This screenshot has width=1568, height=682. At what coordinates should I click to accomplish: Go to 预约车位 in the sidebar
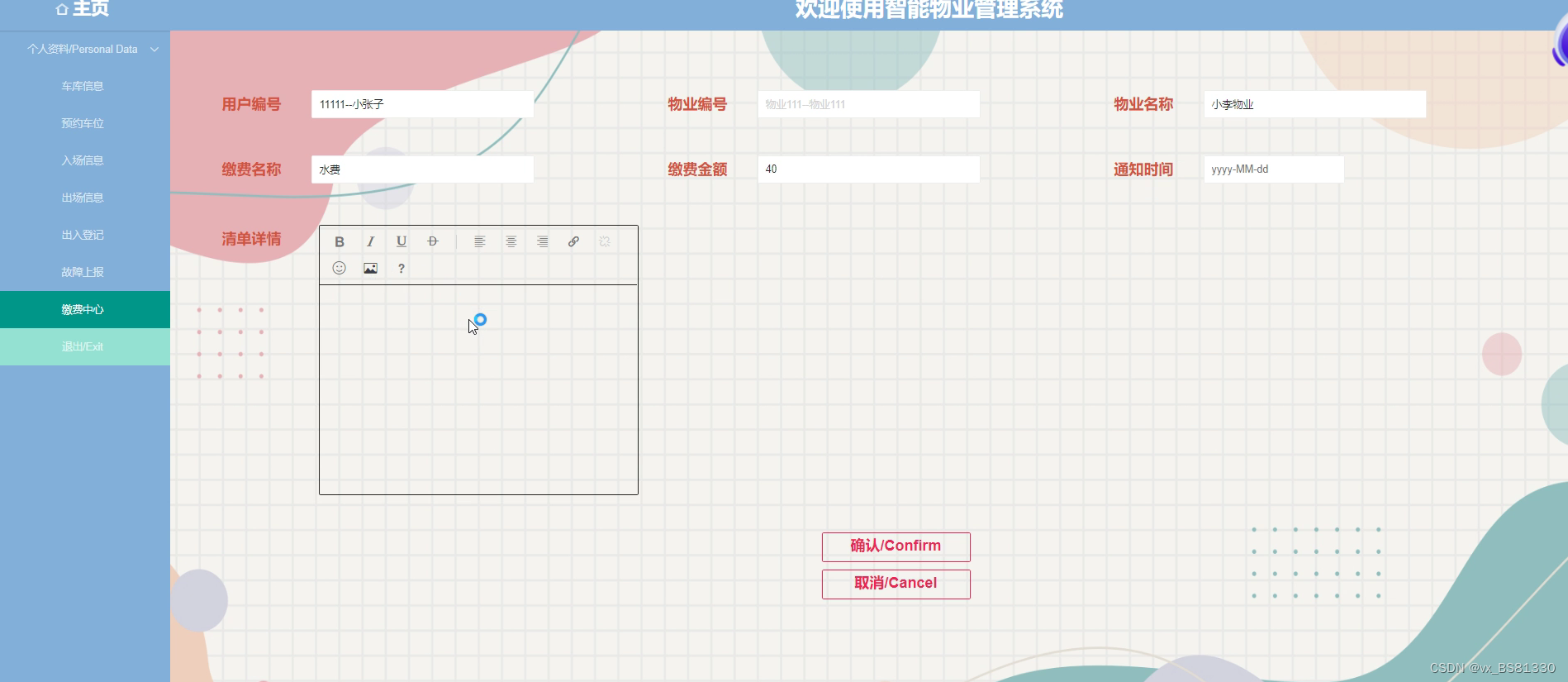point(85,123)
